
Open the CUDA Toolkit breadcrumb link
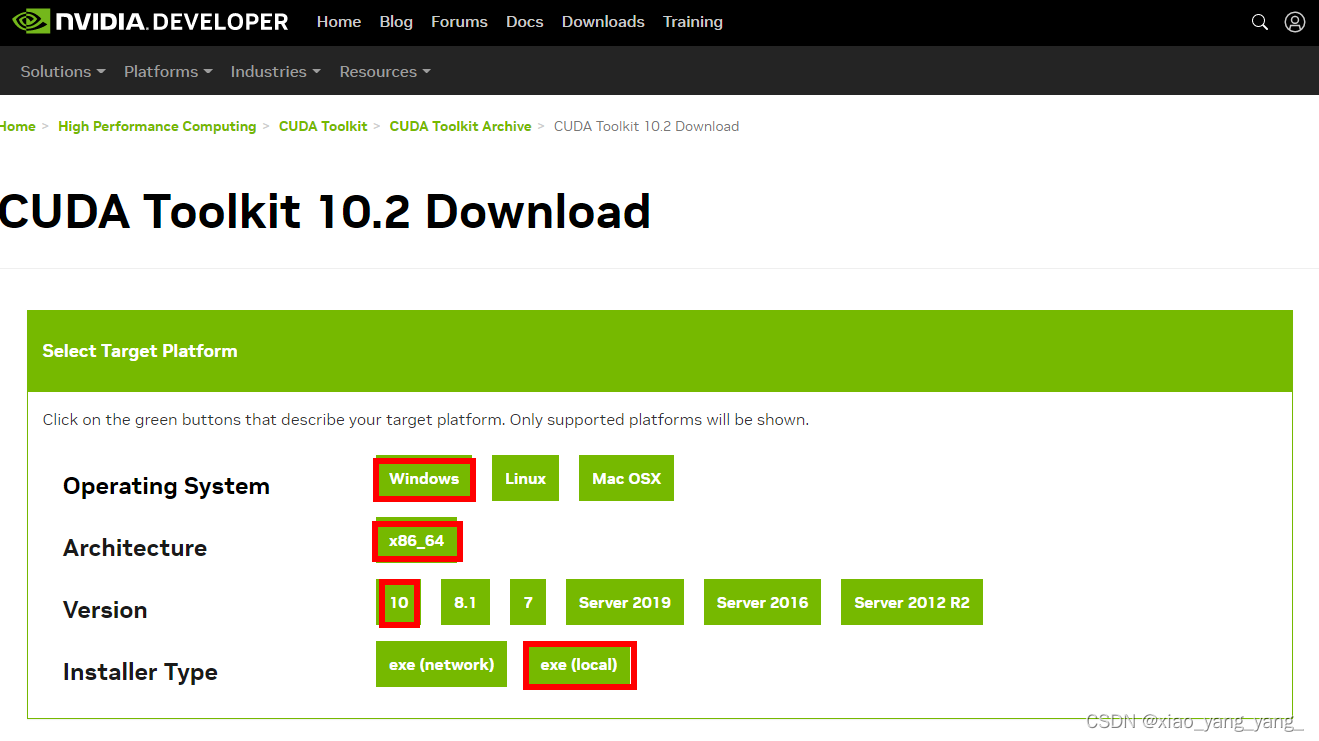[323, 126]
